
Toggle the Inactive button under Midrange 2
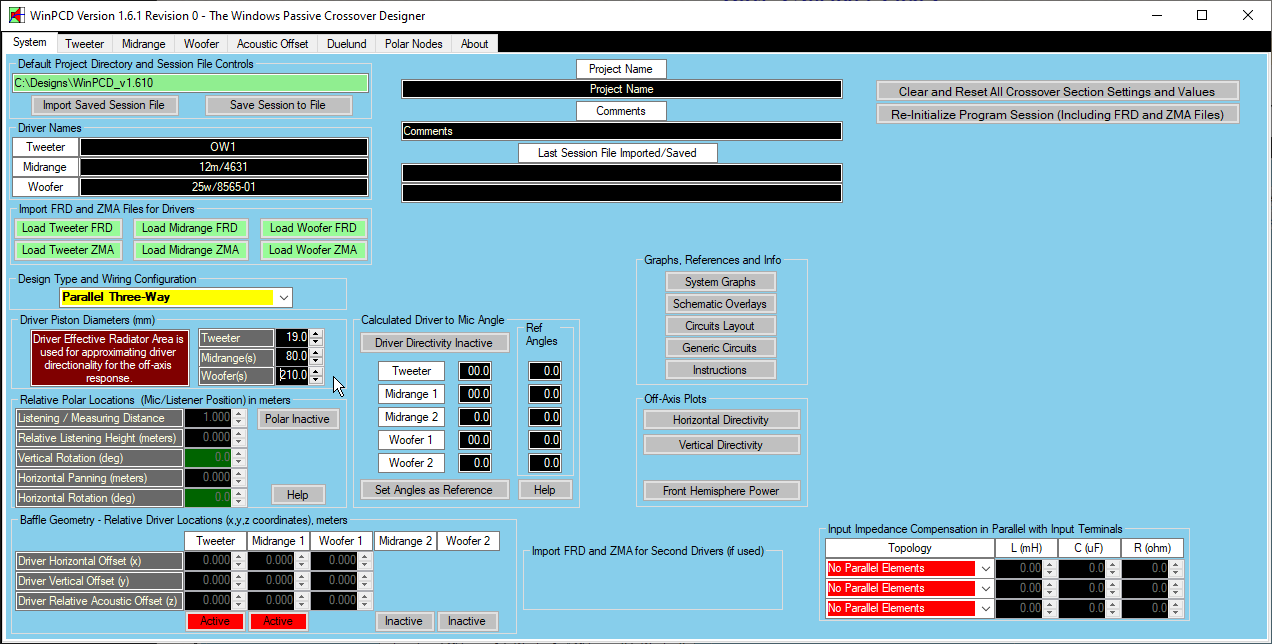(404, 621)
